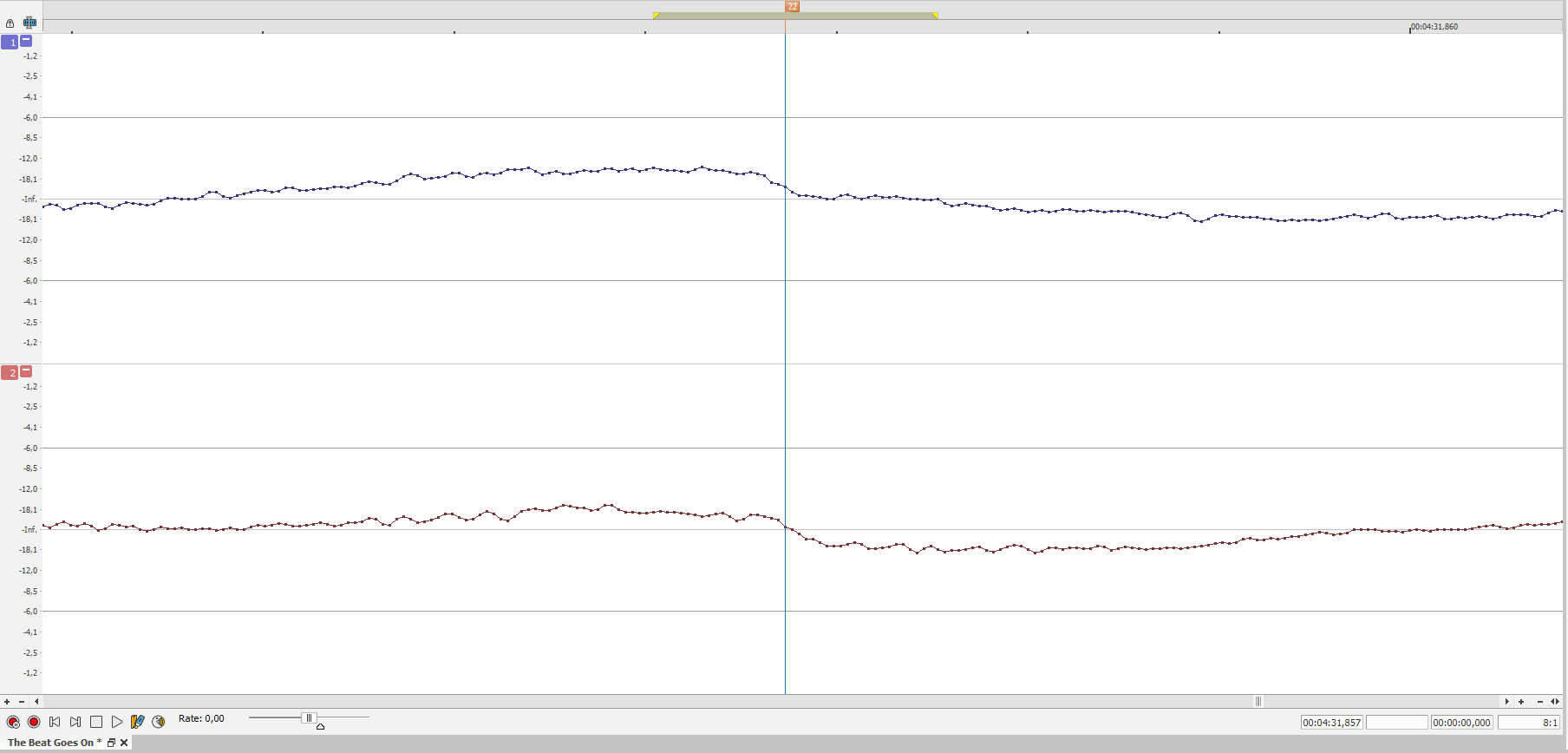Click the 8:1 zoom ratio field
Image resolution: width=1568 pixels, height=753 pixels.
[x=1528, y=723]
